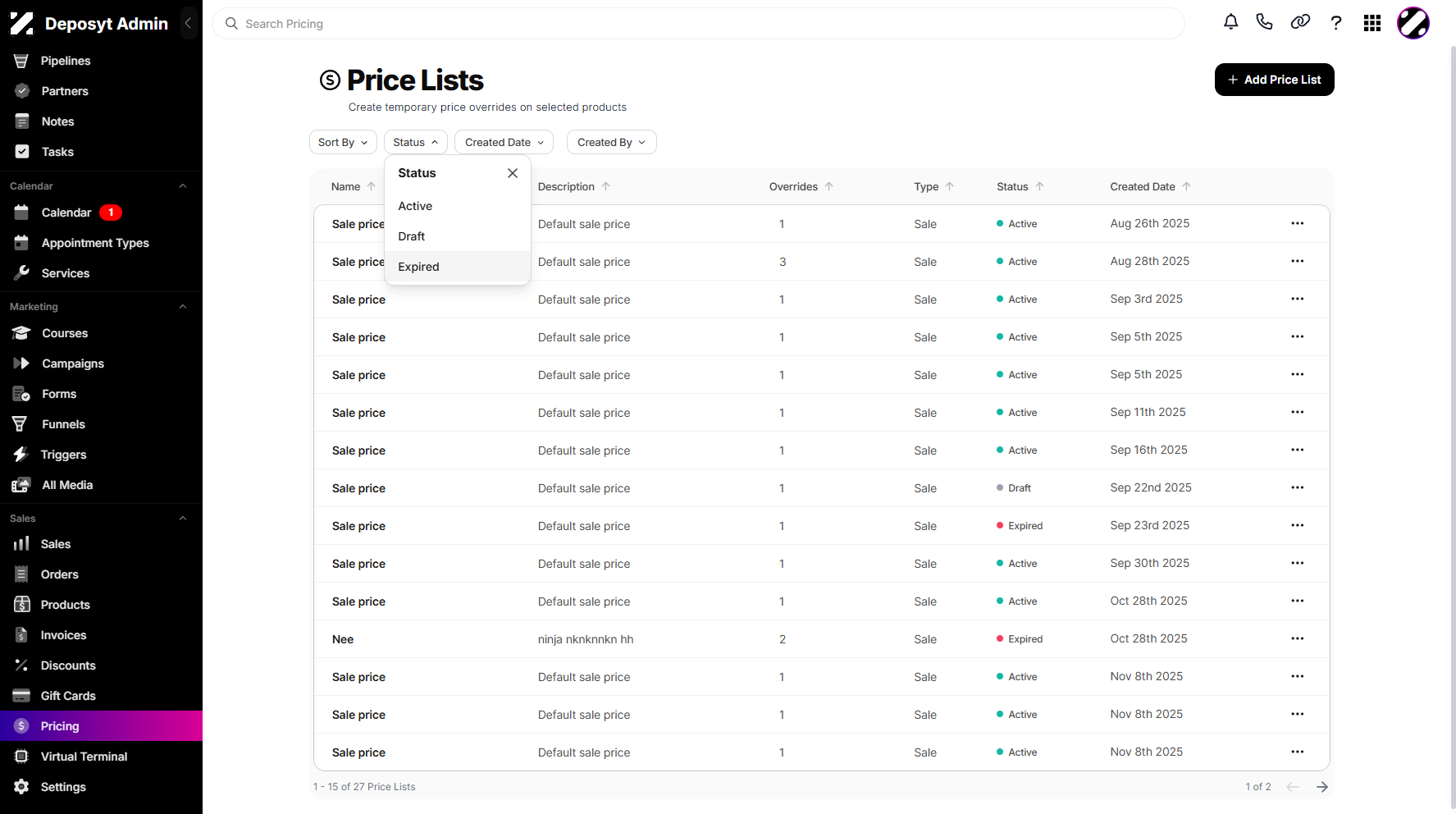The image size is (1456, 814).
Task: Sort table by Name column arrow
Action: [x=372, y=186]
